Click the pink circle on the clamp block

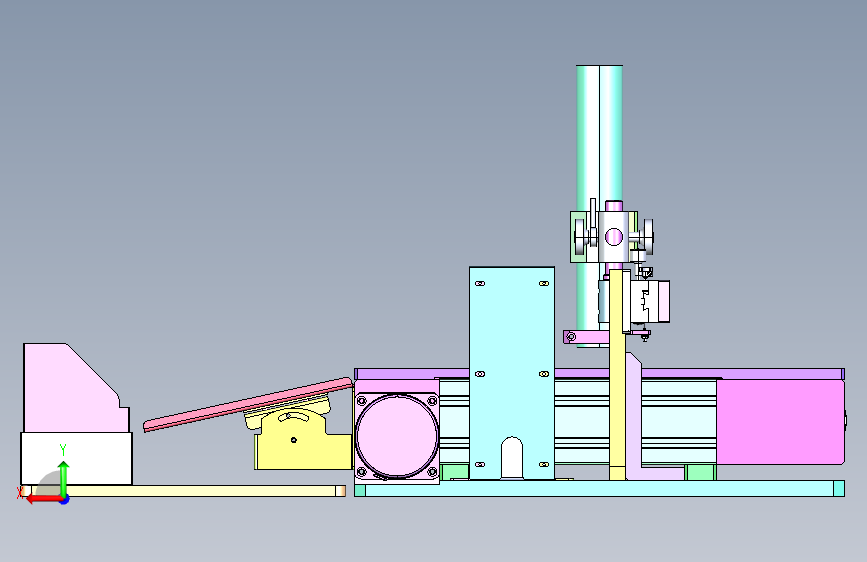click(614, 237)
